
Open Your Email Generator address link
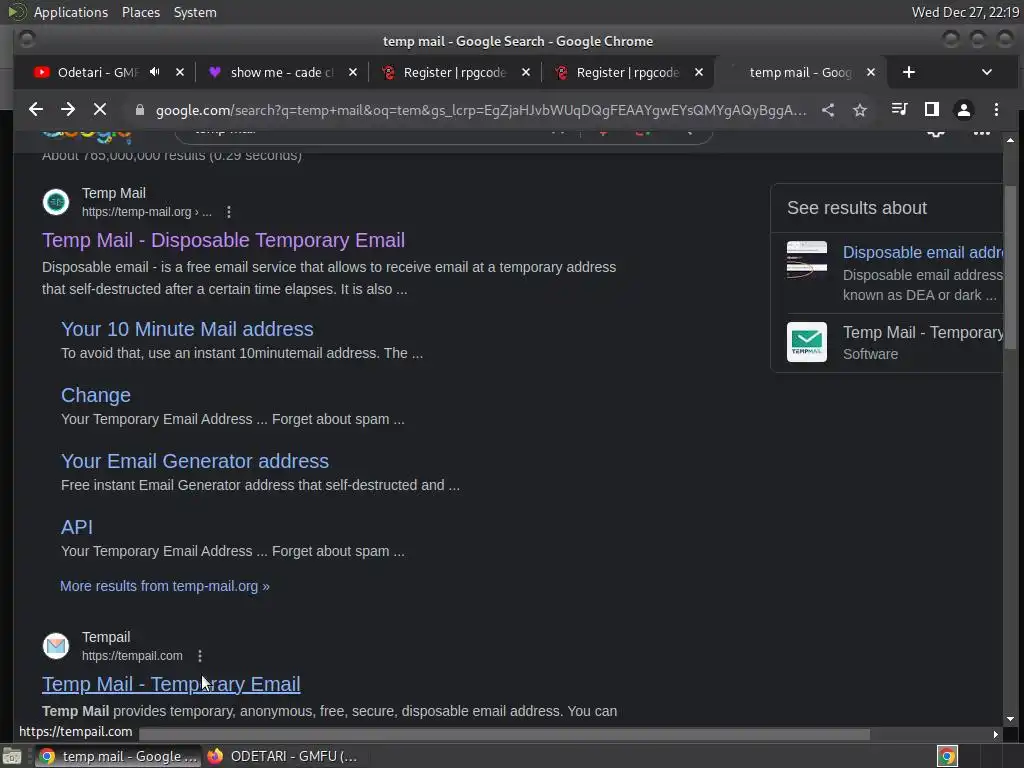pos(195,461)
